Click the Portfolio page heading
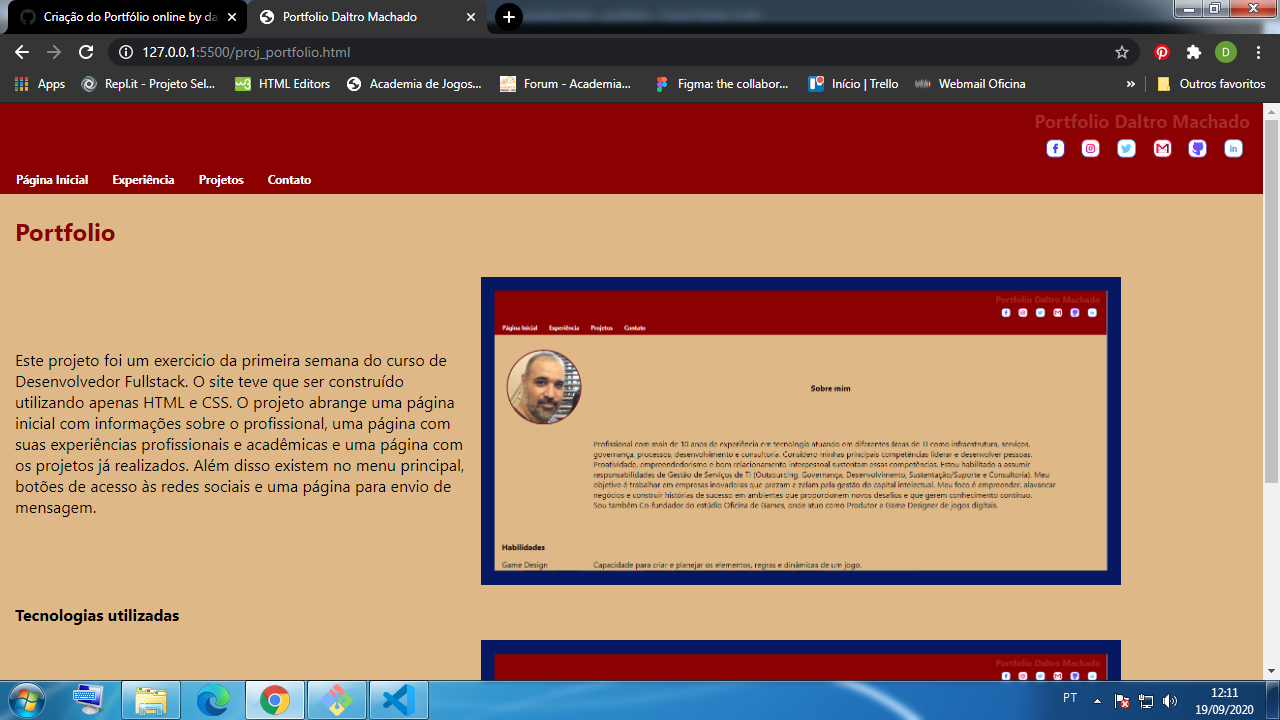This screenshot has width=1280, height=720. click(x=65, y=233)
